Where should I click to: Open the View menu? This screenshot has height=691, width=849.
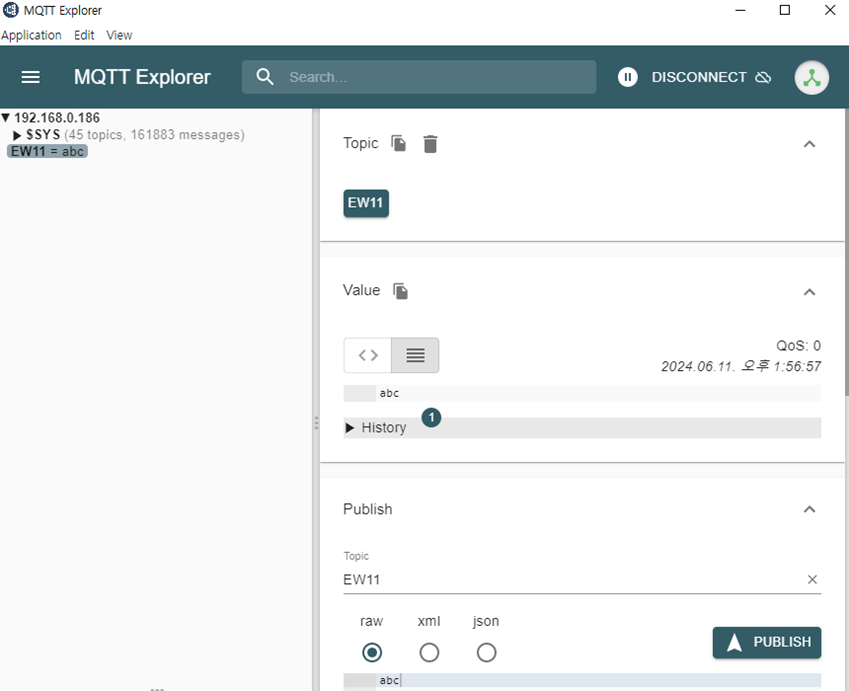119,35
